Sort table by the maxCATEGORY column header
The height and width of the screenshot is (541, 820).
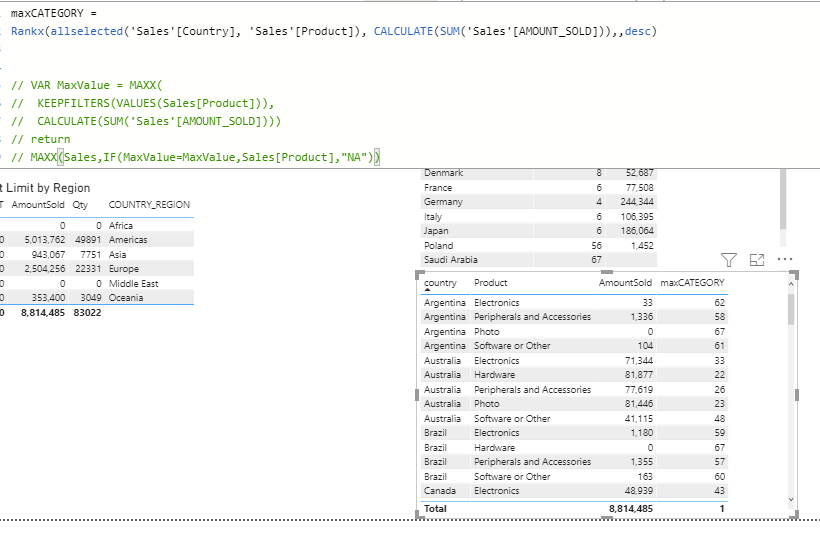click(692, 283)
